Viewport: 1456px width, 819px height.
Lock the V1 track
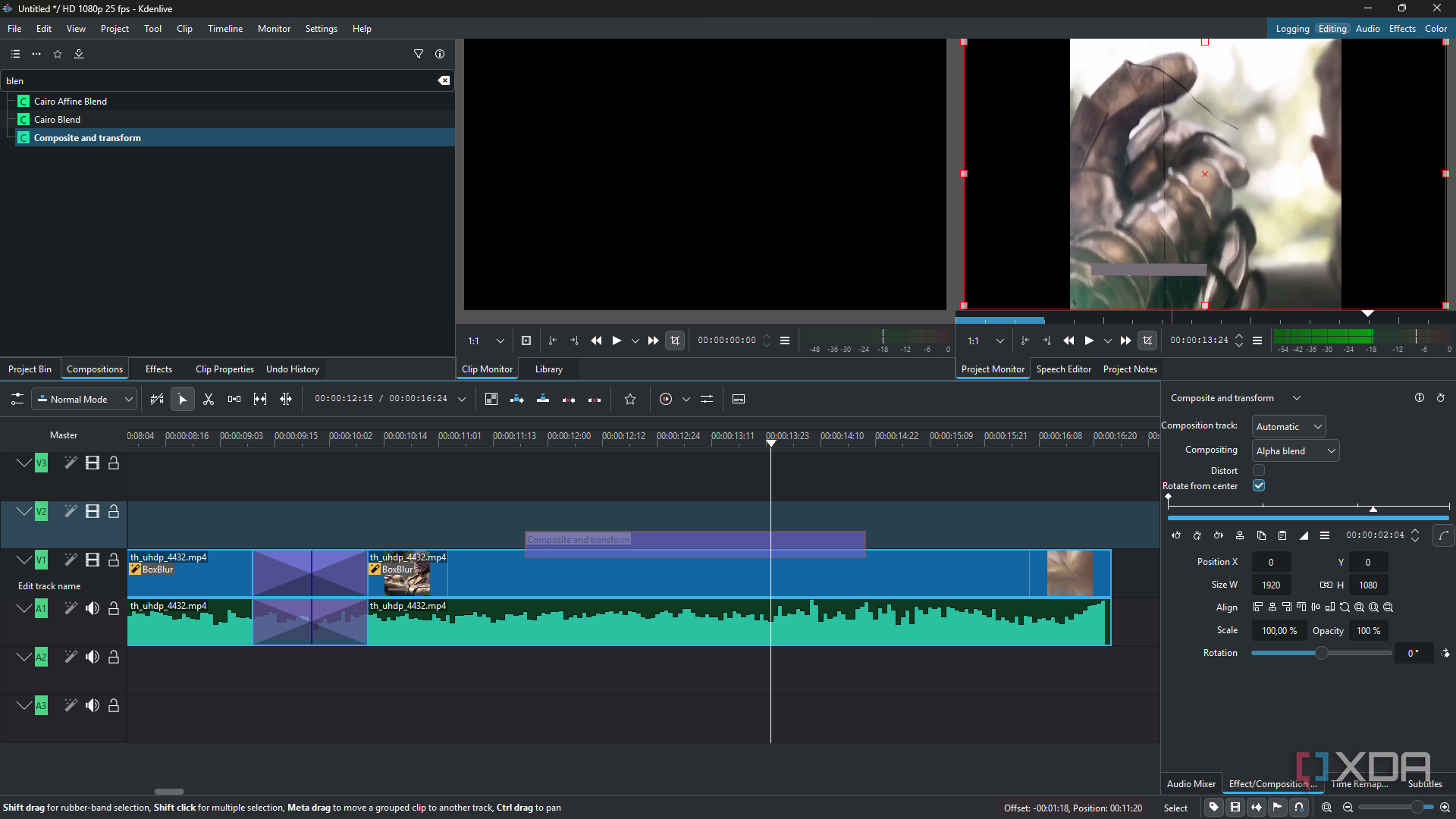[113, 560]
